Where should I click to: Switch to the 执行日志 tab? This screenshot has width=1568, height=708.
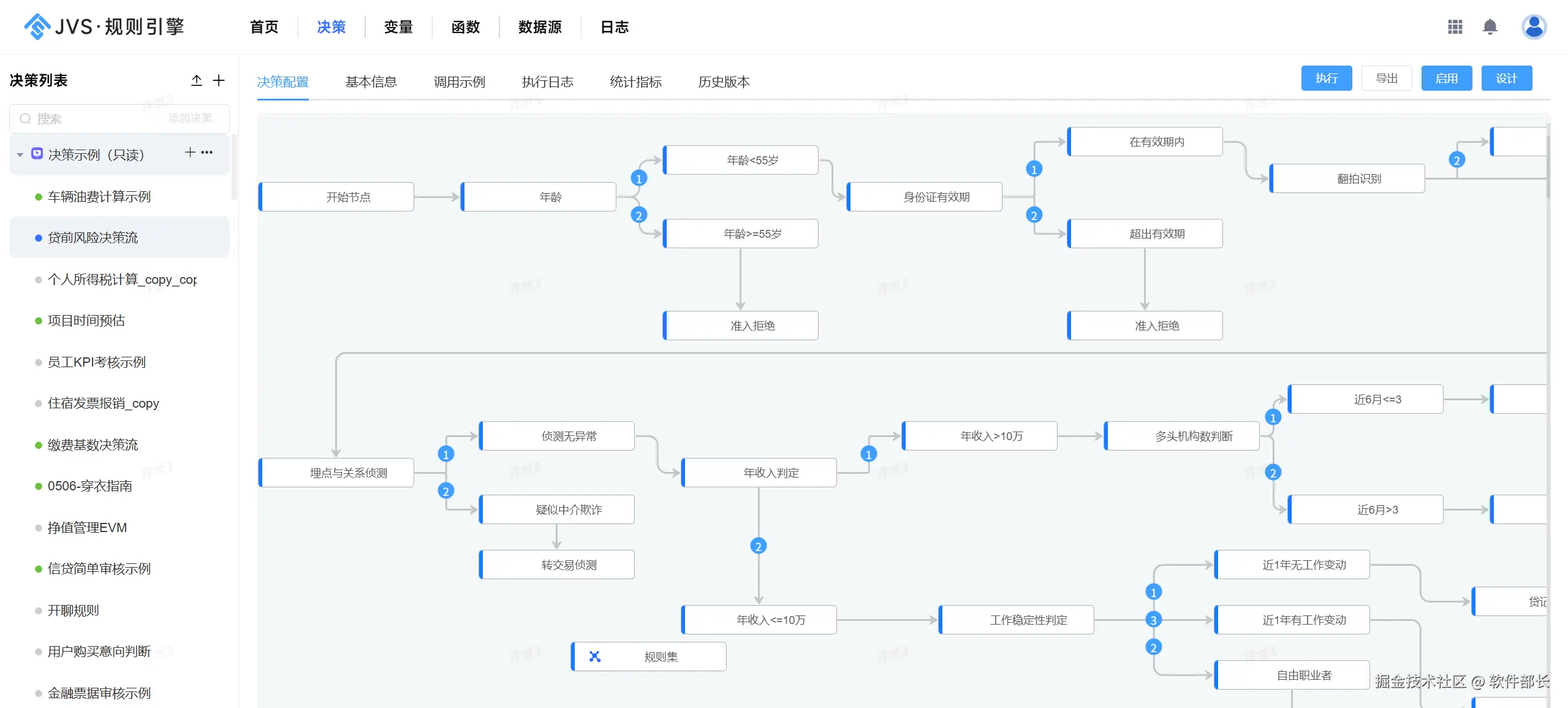tap(547, 82)
